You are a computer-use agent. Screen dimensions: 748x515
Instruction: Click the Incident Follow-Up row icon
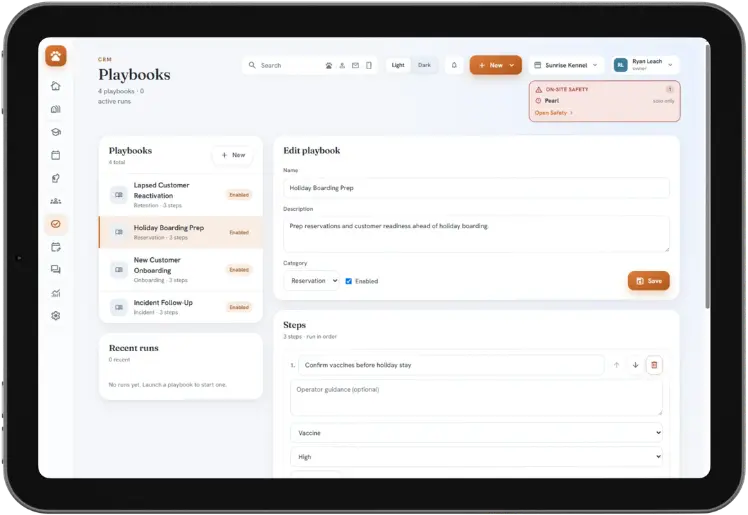click(119, 307)
